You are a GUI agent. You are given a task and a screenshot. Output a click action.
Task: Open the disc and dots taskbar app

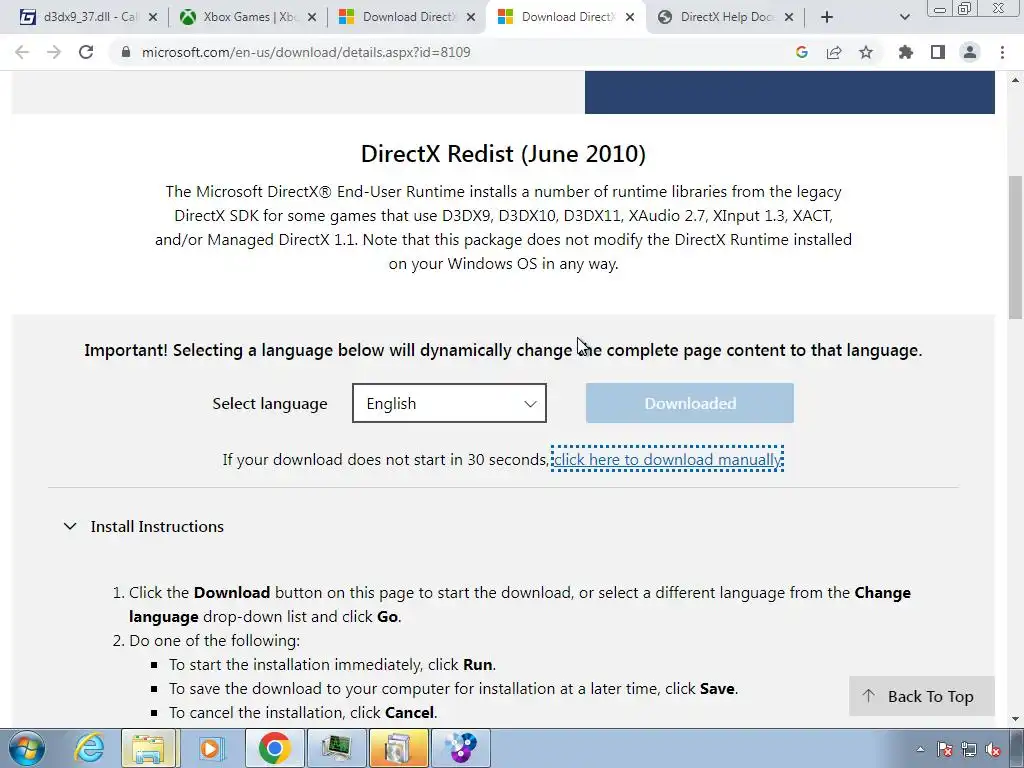point(460,748)
